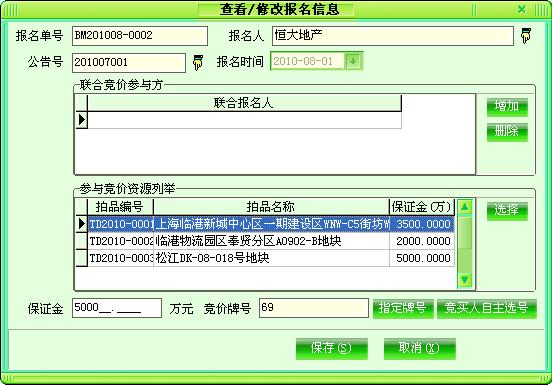
Task: Click the empty first row under 联合报名人
Action: [244, 120]
